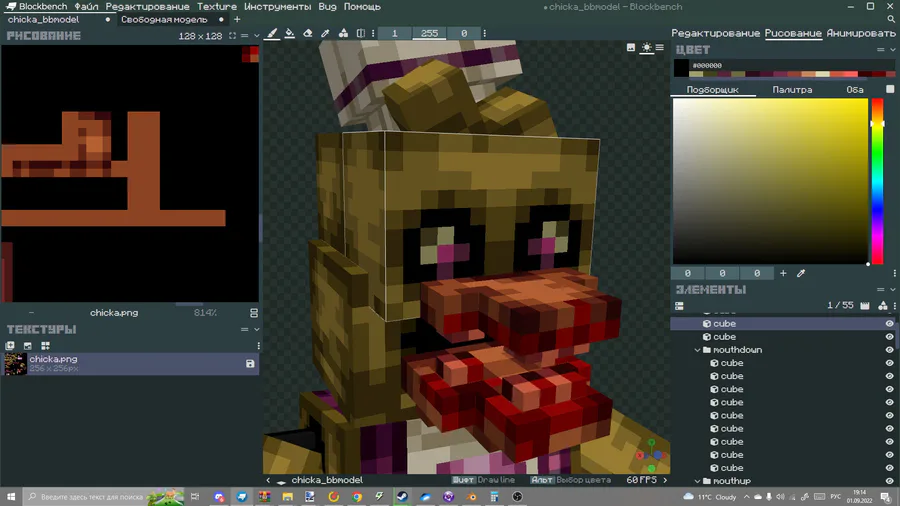Hide first cube under mouthdown

[889, 363]
